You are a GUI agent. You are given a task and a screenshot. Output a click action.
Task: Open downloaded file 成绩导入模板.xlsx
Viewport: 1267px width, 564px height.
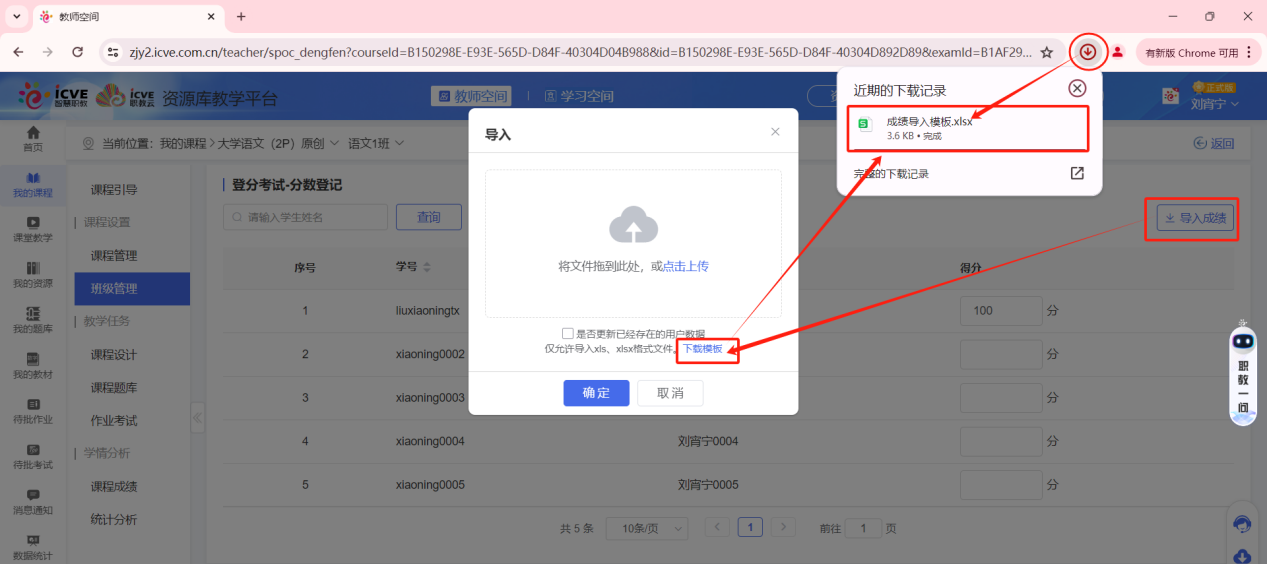pos(967,128)
